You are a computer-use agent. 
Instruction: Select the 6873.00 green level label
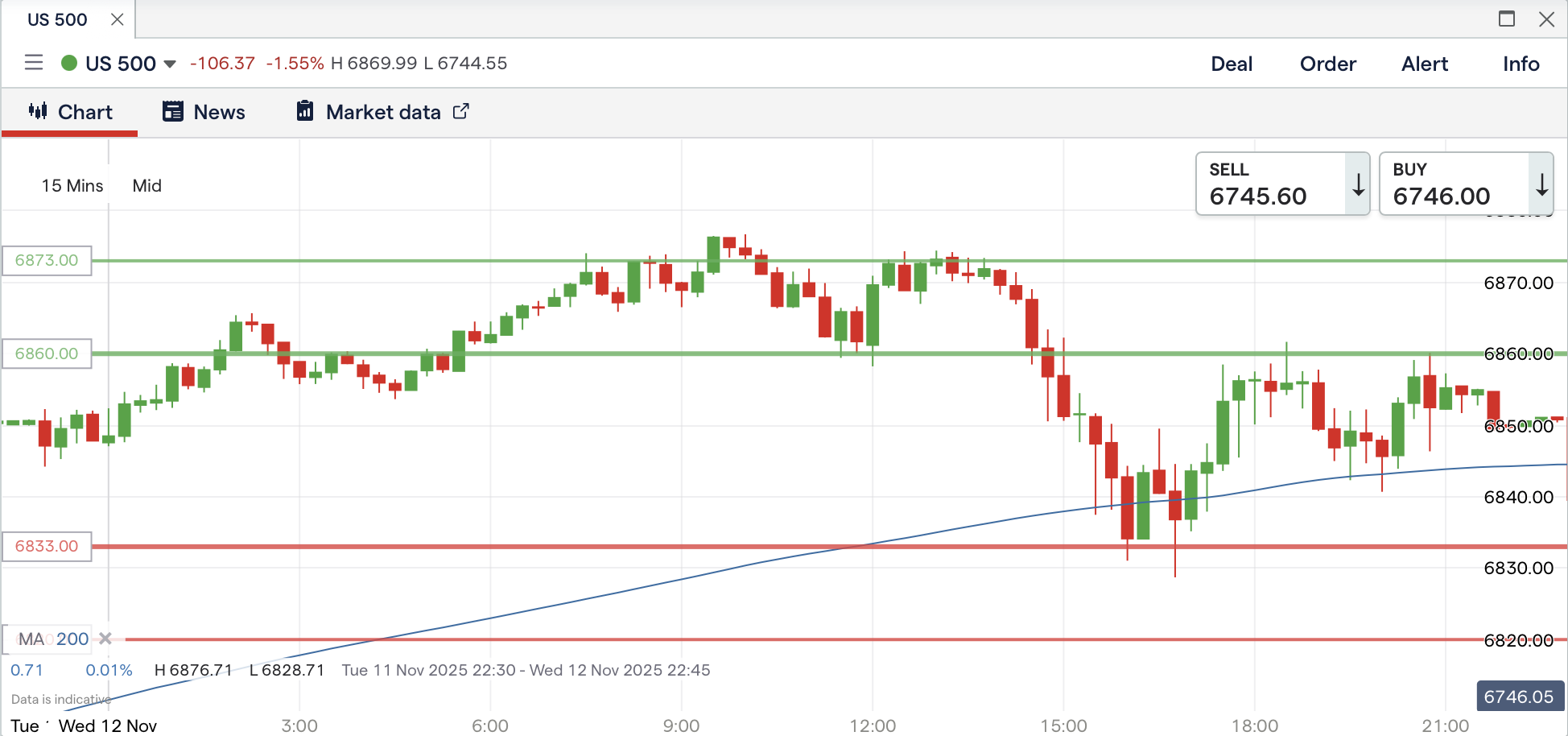click(x=47, y=260)
